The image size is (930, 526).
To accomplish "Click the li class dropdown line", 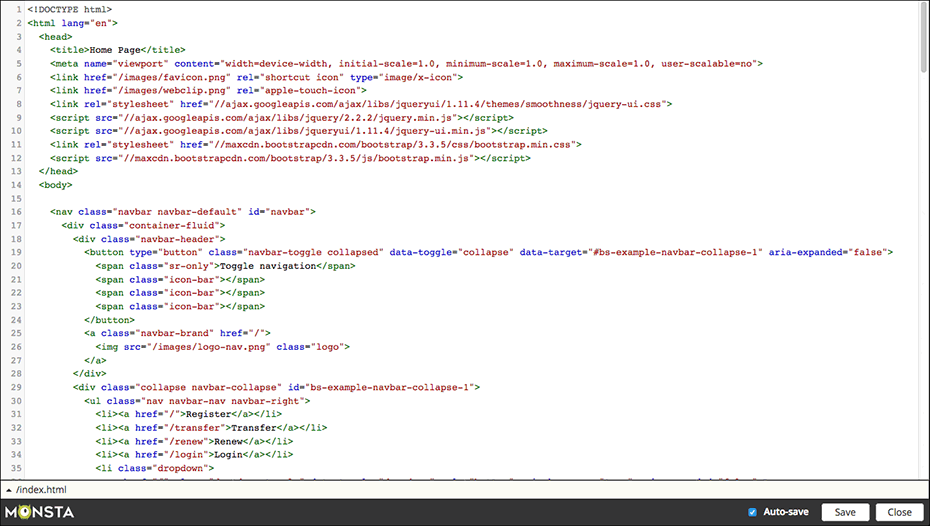I will [154, 468].
